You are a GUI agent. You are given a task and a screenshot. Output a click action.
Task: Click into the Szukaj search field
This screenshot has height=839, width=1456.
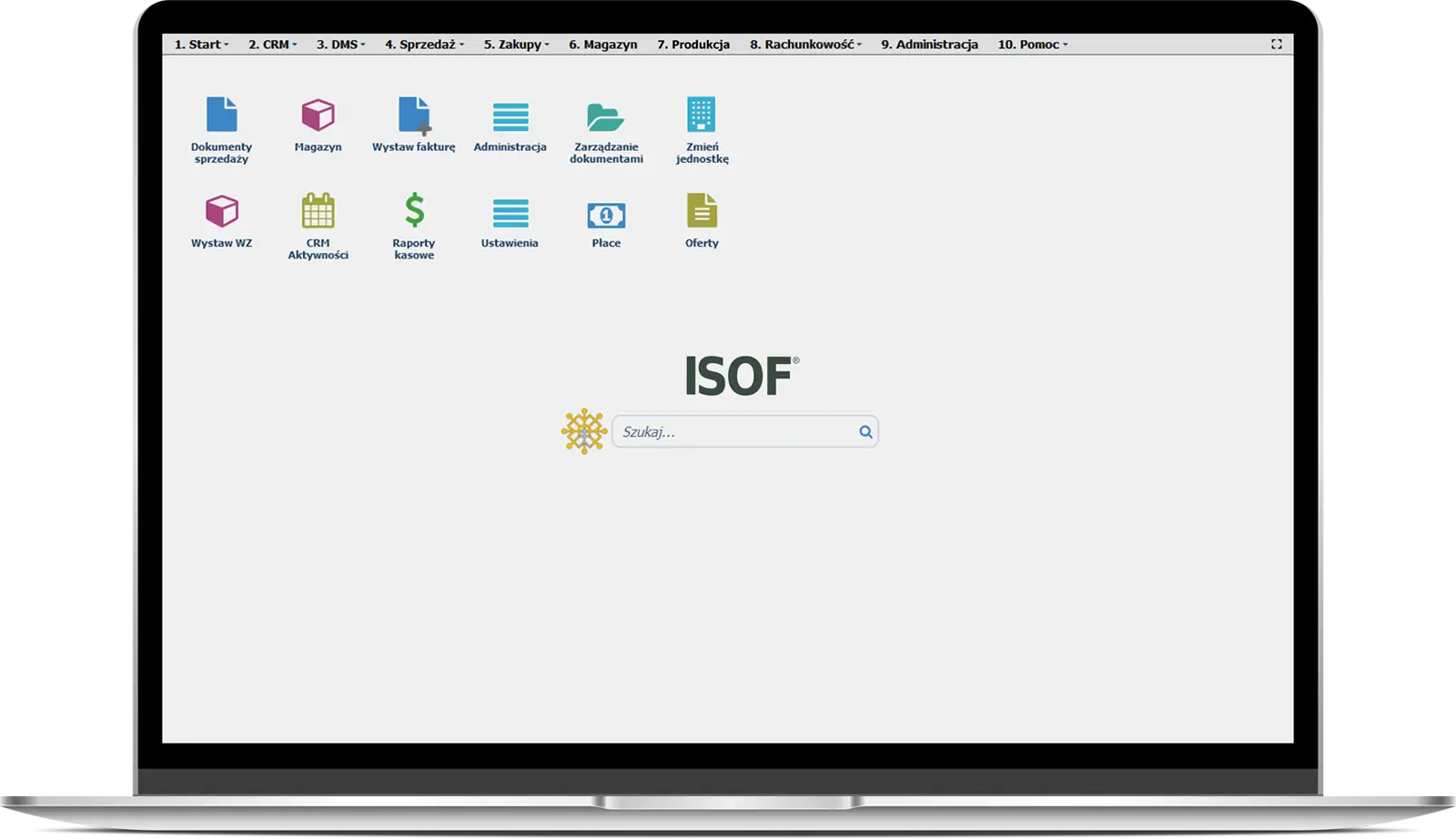(733, 432)
